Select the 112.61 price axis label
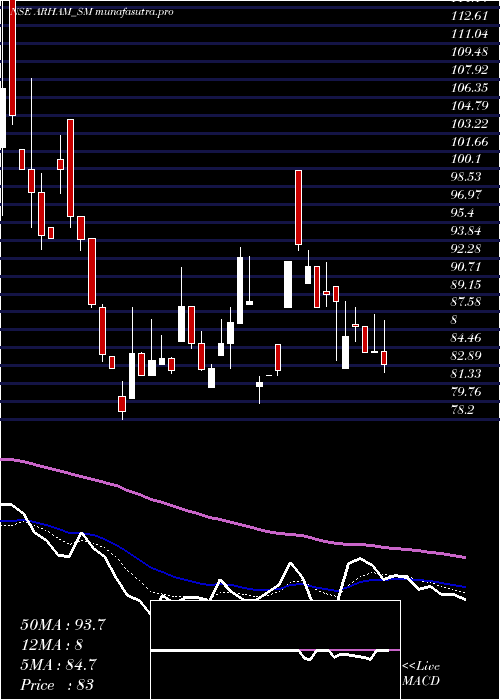The width and height of the screenshot is (500, 700). click(469, 17)
